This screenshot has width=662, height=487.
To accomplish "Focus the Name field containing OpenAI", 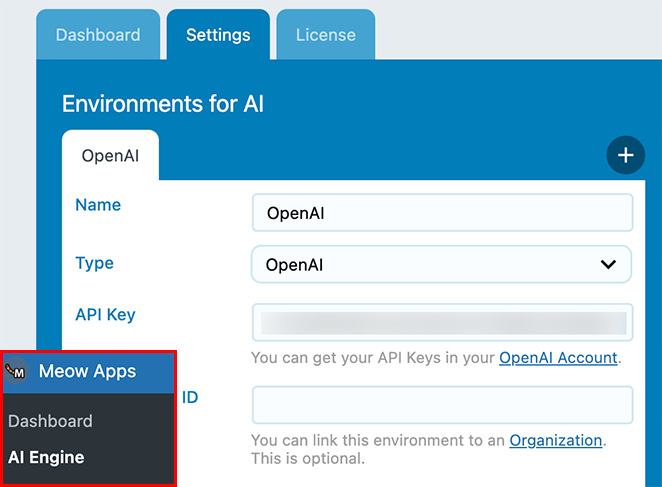I will tap(442, 212).
